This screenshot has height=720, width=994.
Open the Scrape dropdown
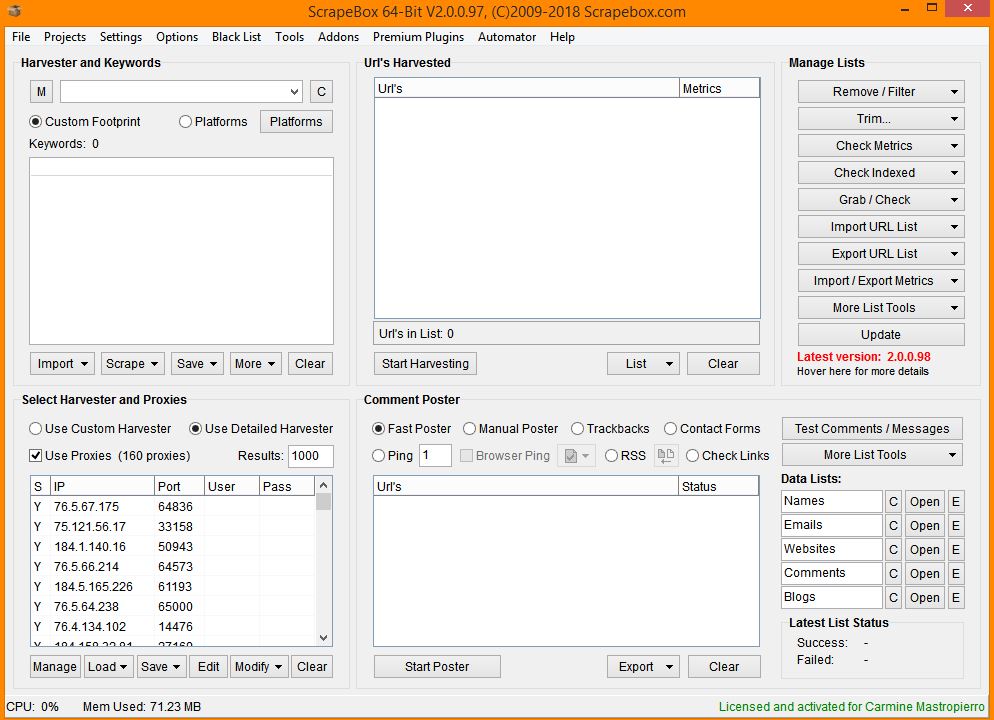click(x=132, y=364)
